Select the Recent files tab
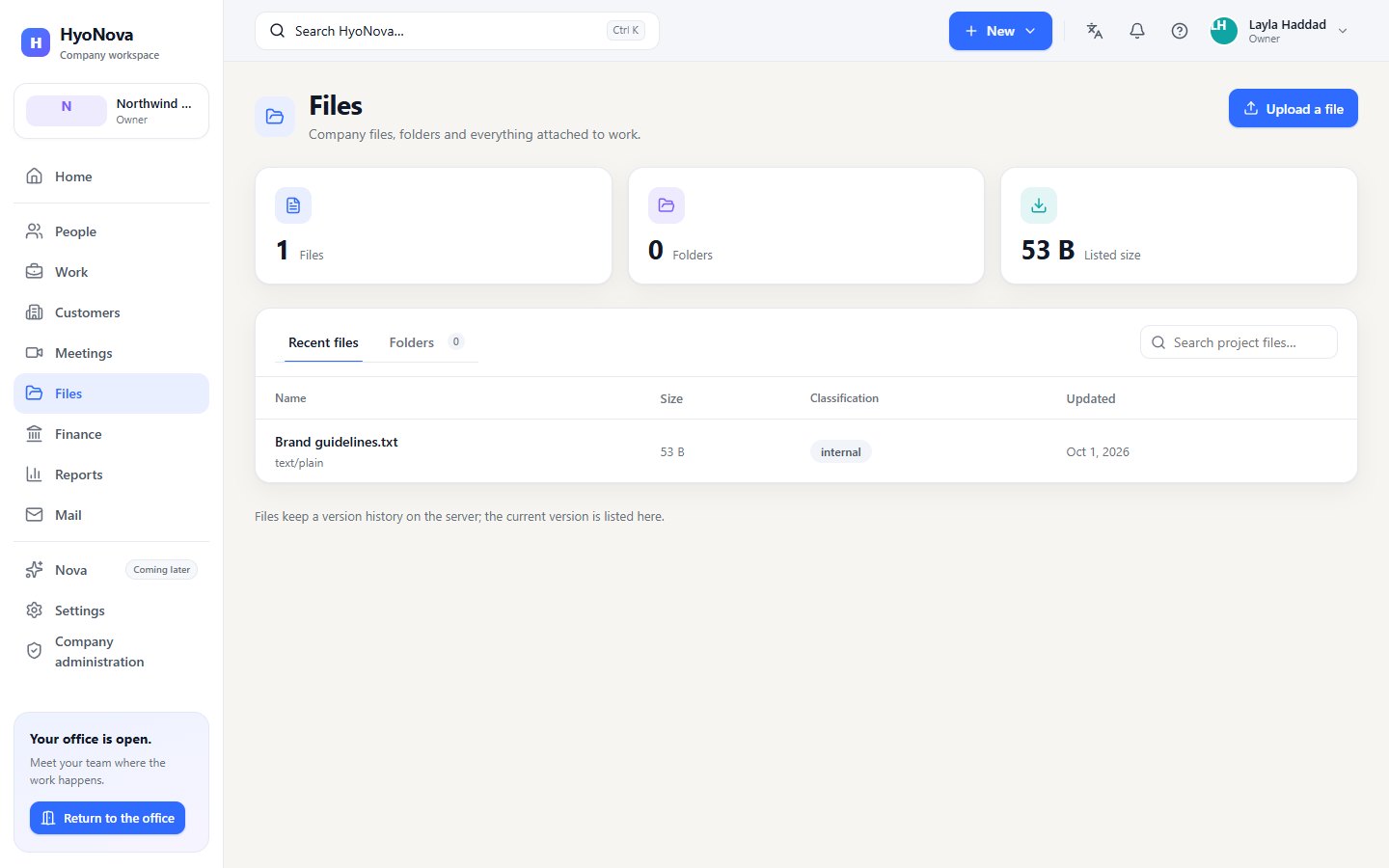This screenshot has width=1389, height=868. tap(323, 342)
